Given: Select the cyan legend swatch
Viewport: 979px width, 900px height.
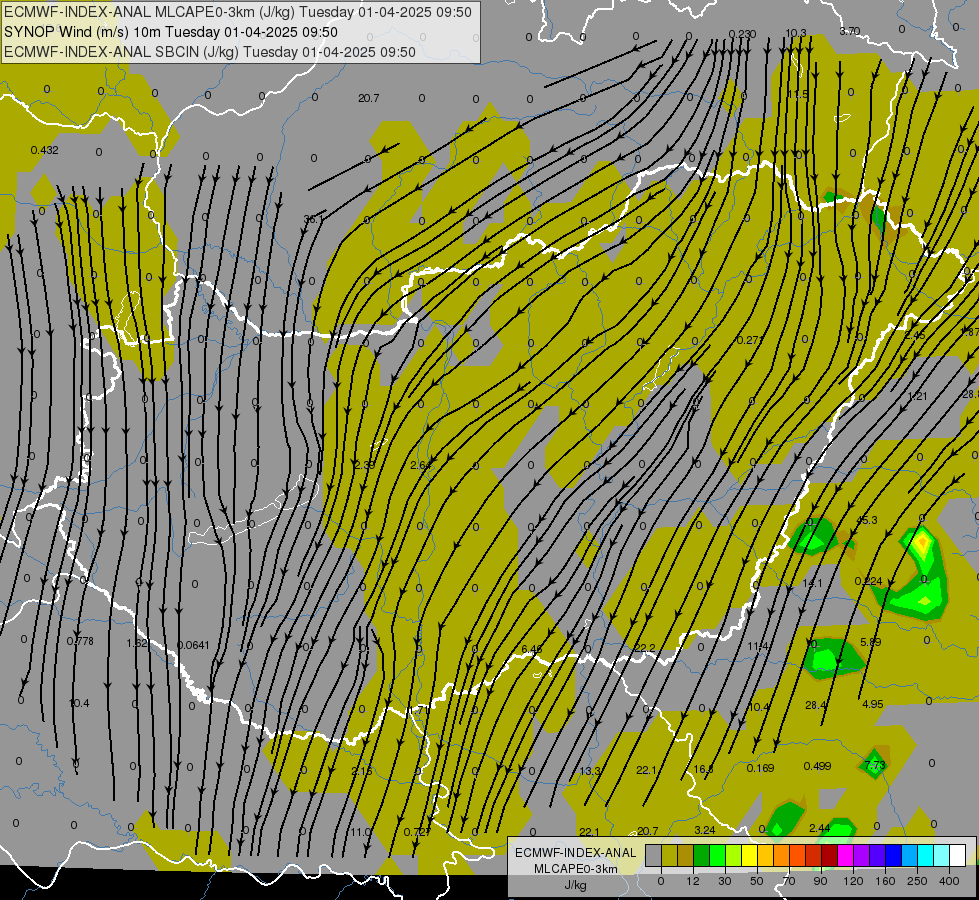Looking at the screenshot, I should click(925, 855).
